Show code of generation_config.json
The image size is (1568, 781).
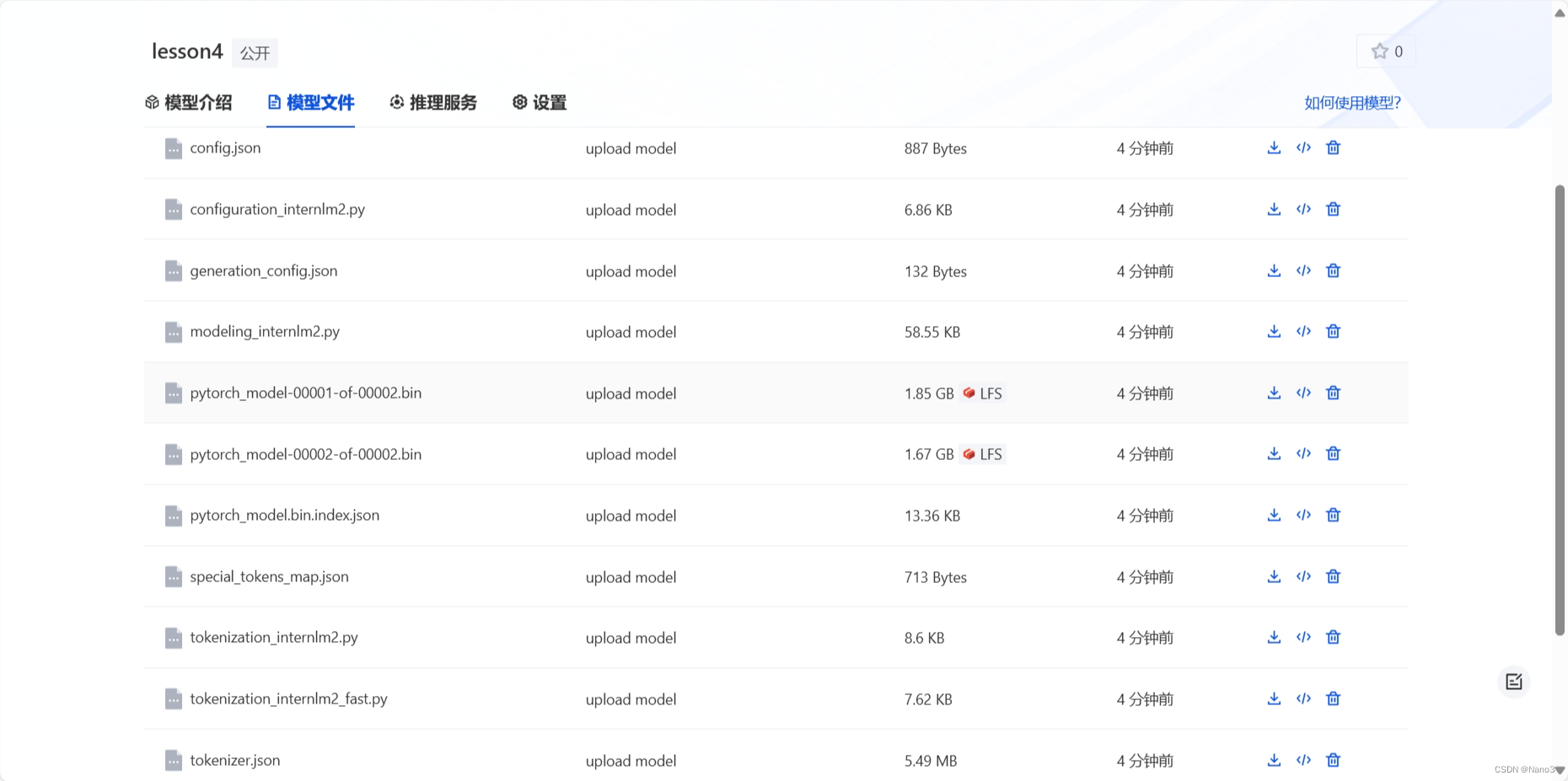1303,270
